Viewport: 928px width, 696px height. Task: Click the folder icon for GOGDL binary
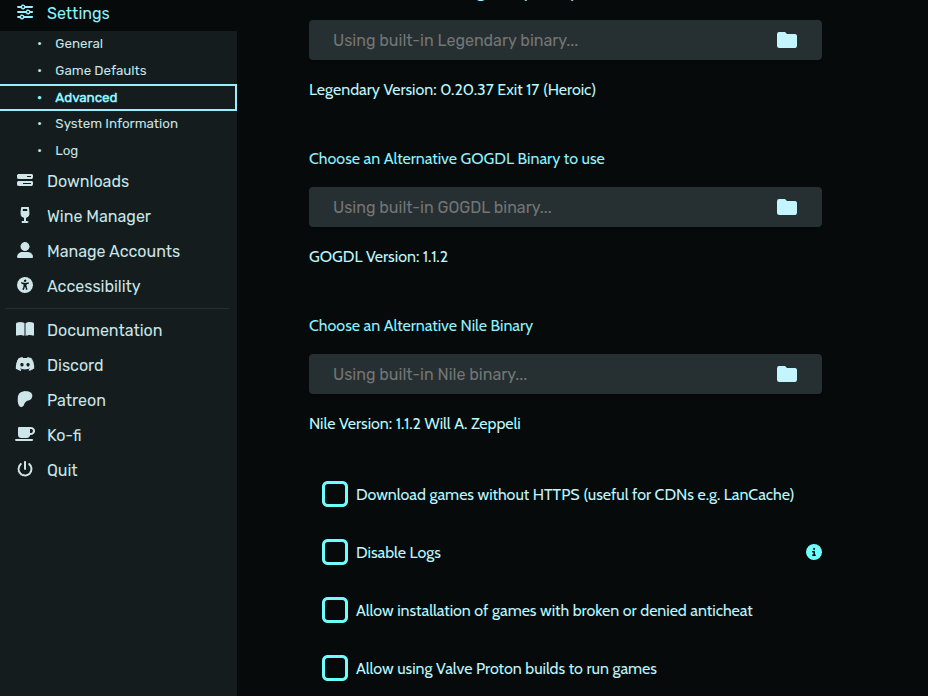coord(787,207)
